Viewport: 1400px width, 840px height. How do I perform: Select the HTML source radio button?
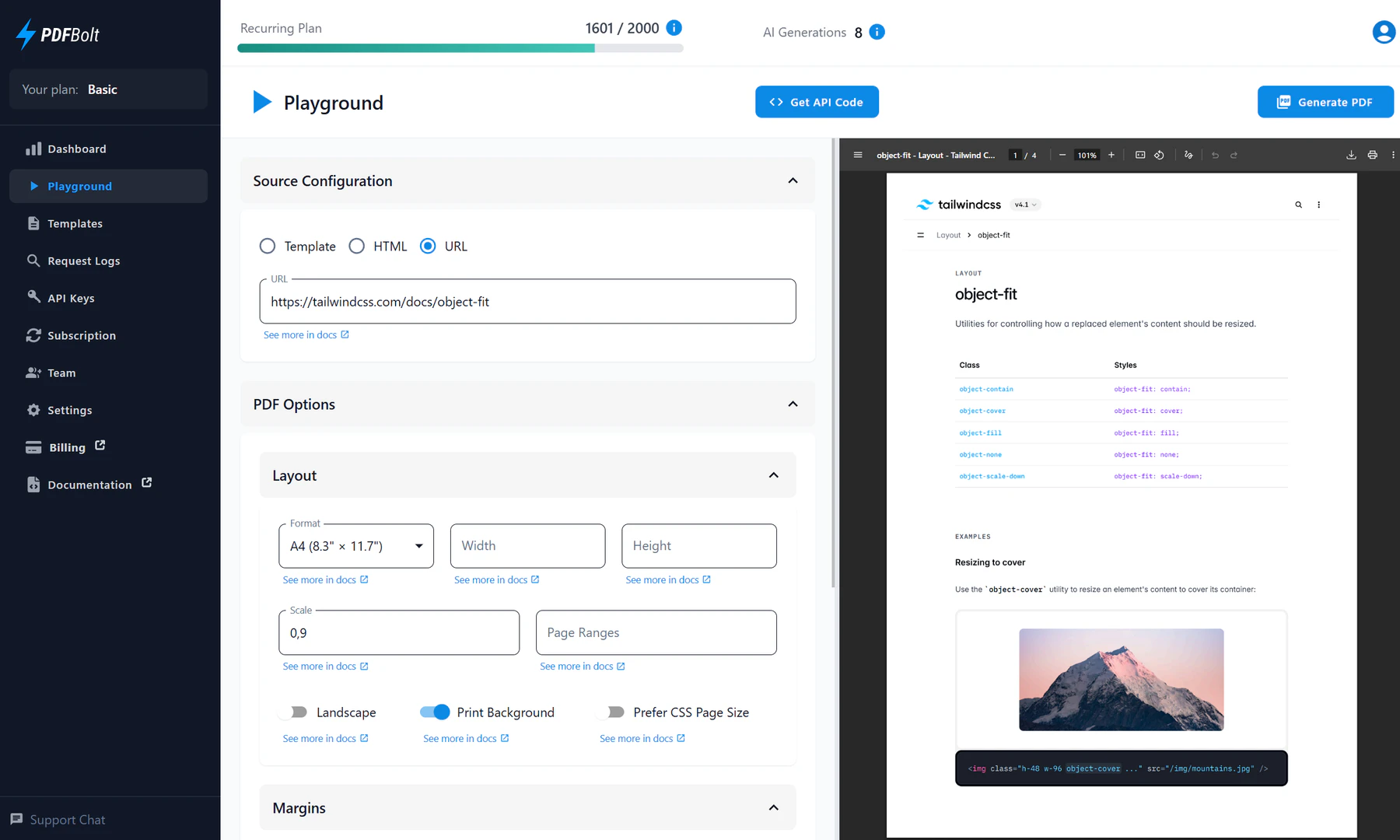(357, 246)
